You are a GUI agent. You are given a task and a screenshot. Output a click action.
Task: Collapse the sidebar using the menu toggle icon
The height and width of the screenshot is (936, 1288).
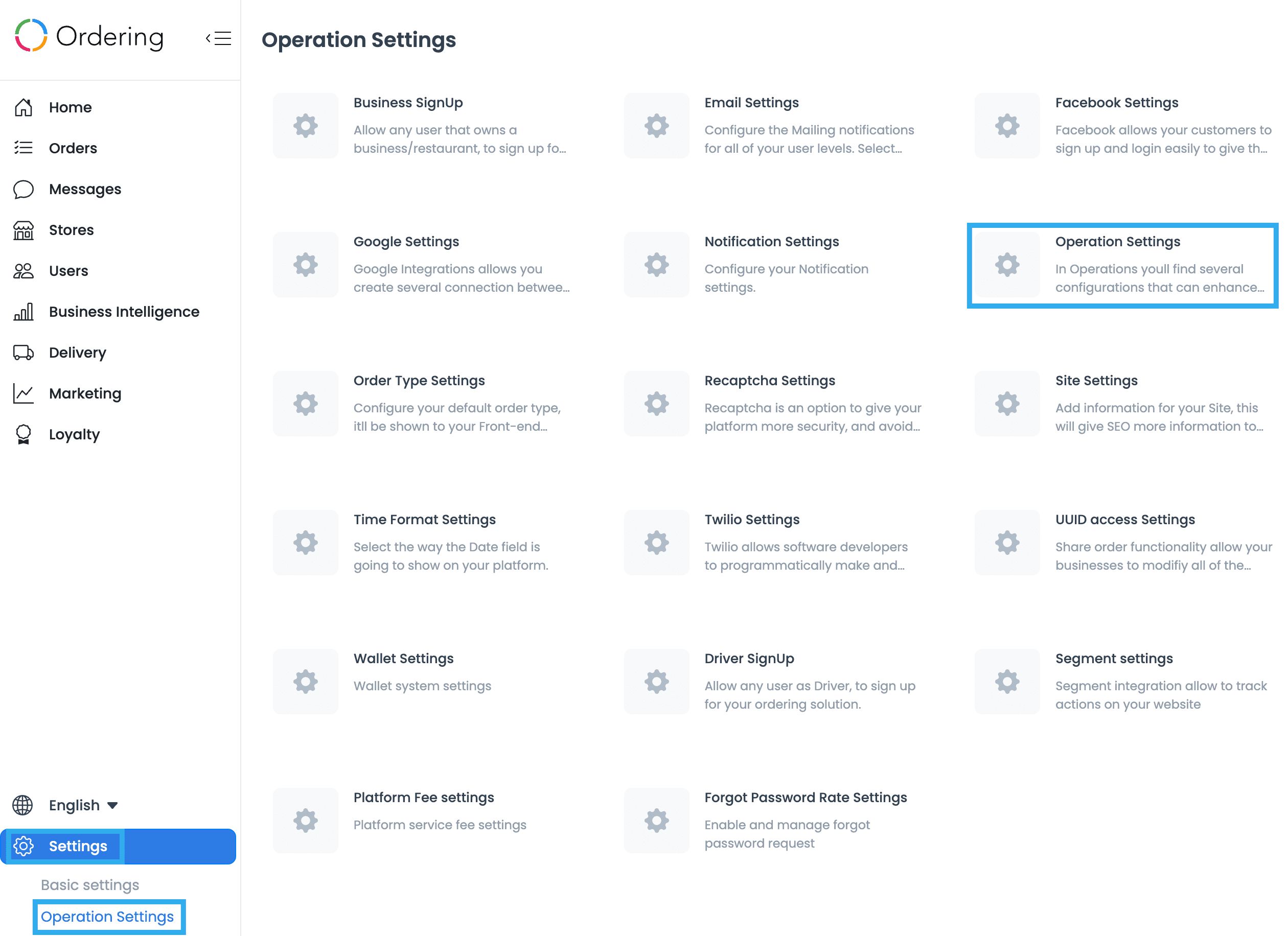[219, 38]
